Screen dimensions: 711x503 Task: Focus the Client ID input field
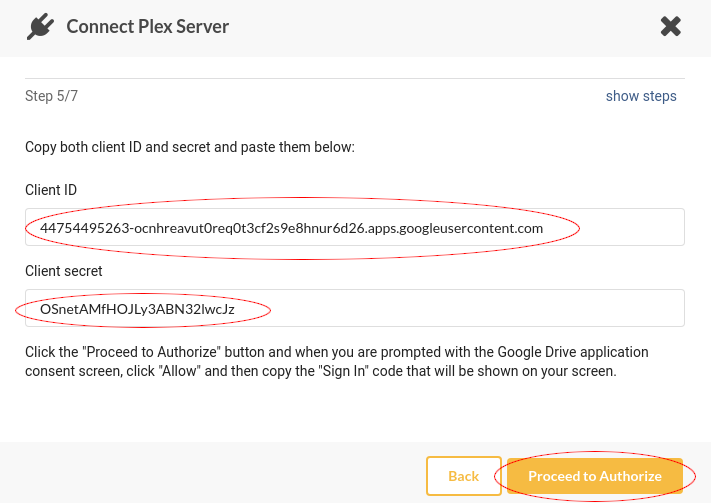(x=355, y=227)
